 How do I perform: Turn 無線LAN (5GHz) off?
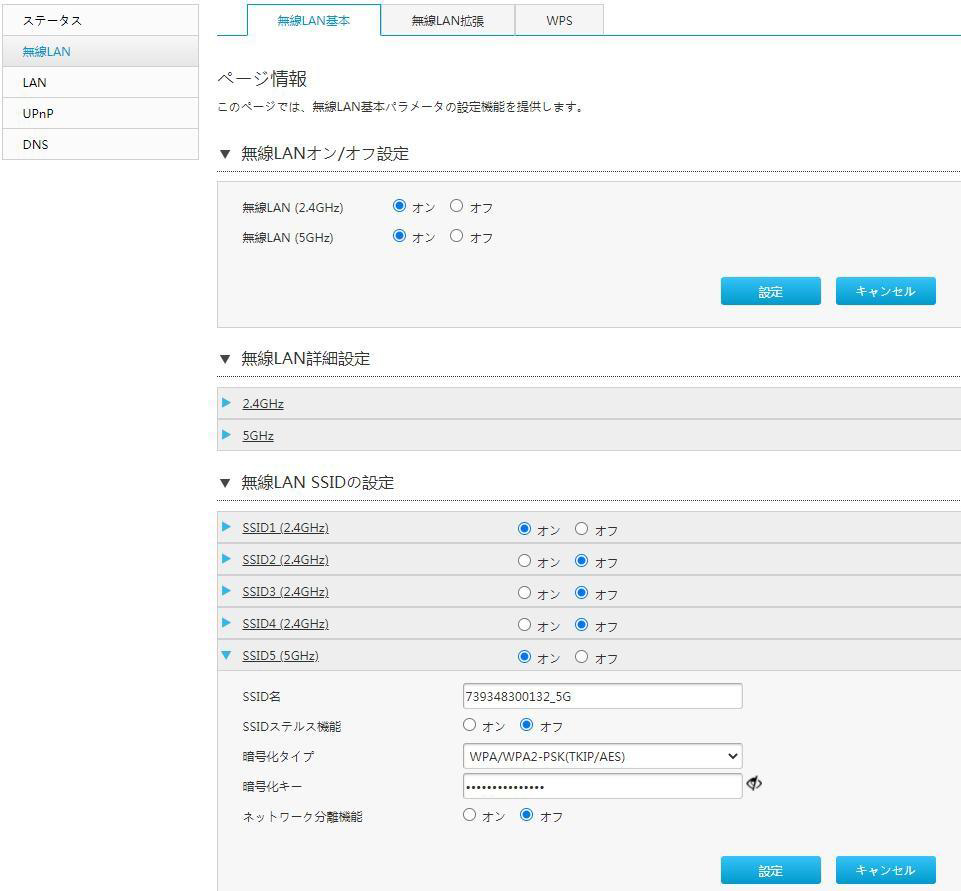click(x=457, y=236)
